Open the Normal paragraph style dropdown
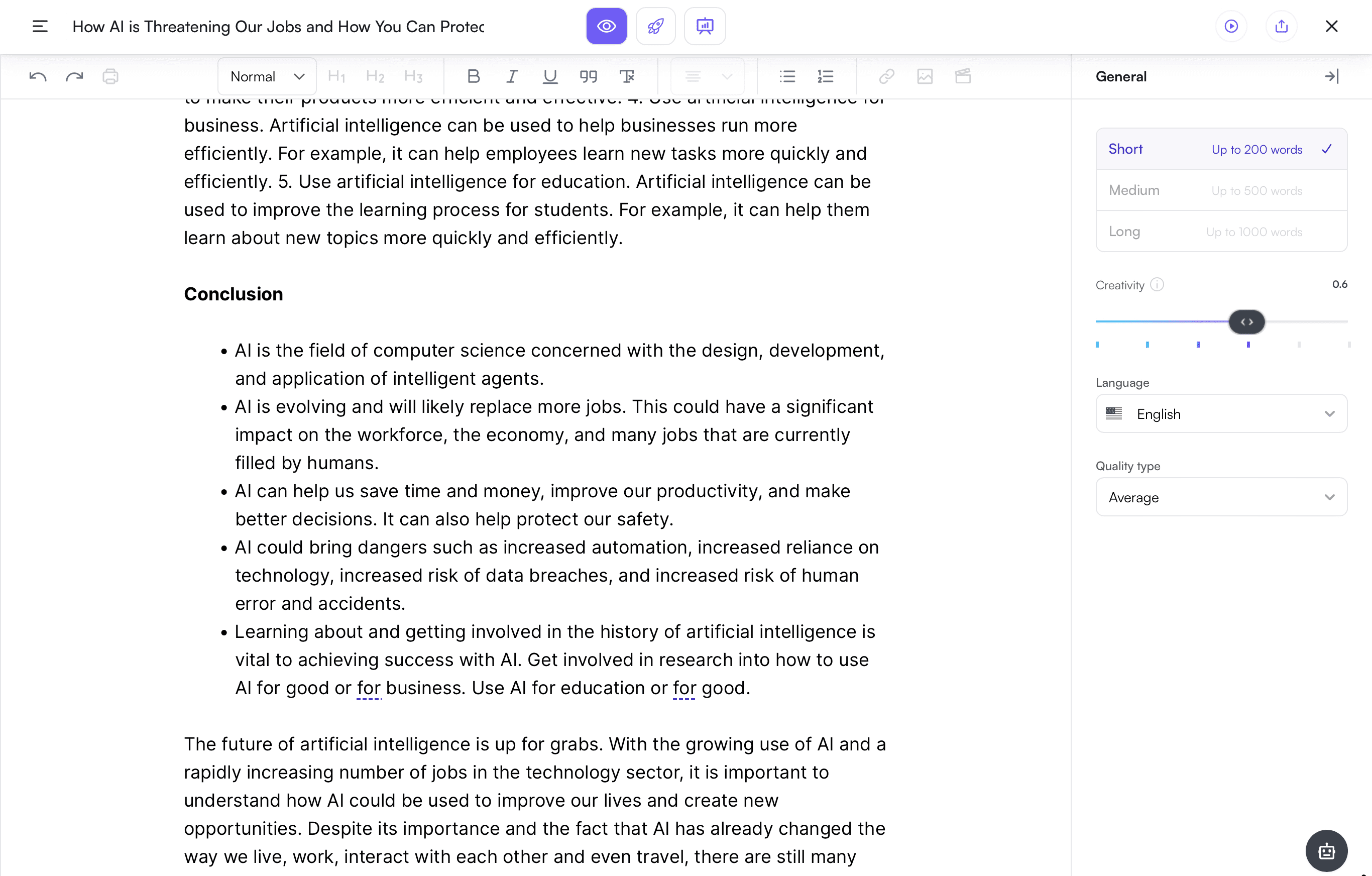The height and width of the screenshot is (876, 1372). tap(267, 76)
